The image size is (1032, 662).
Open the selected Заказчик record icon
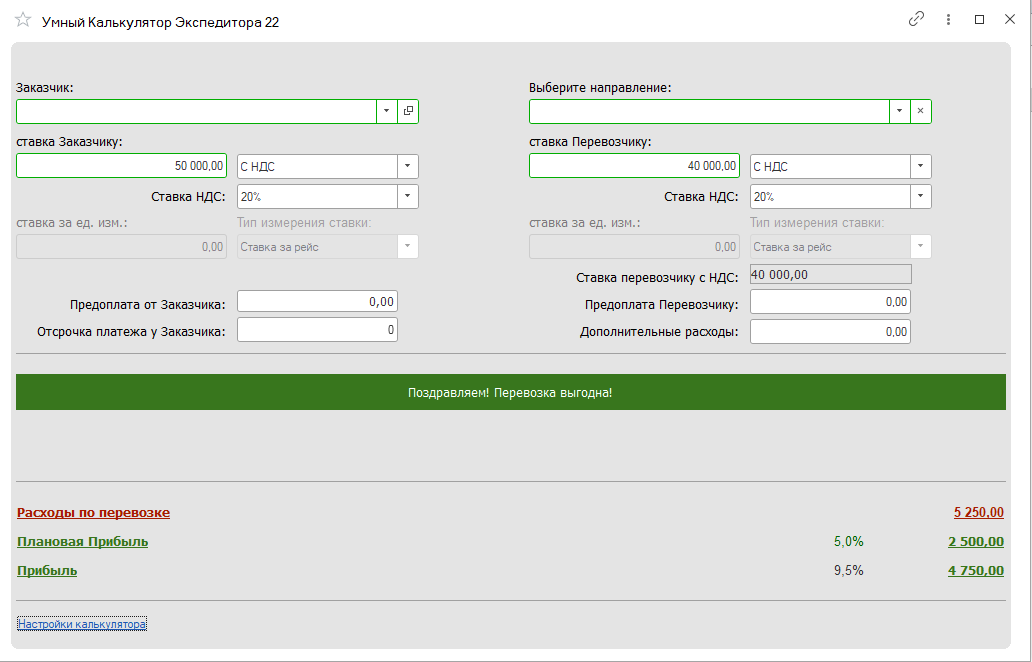tap(408, 111)
